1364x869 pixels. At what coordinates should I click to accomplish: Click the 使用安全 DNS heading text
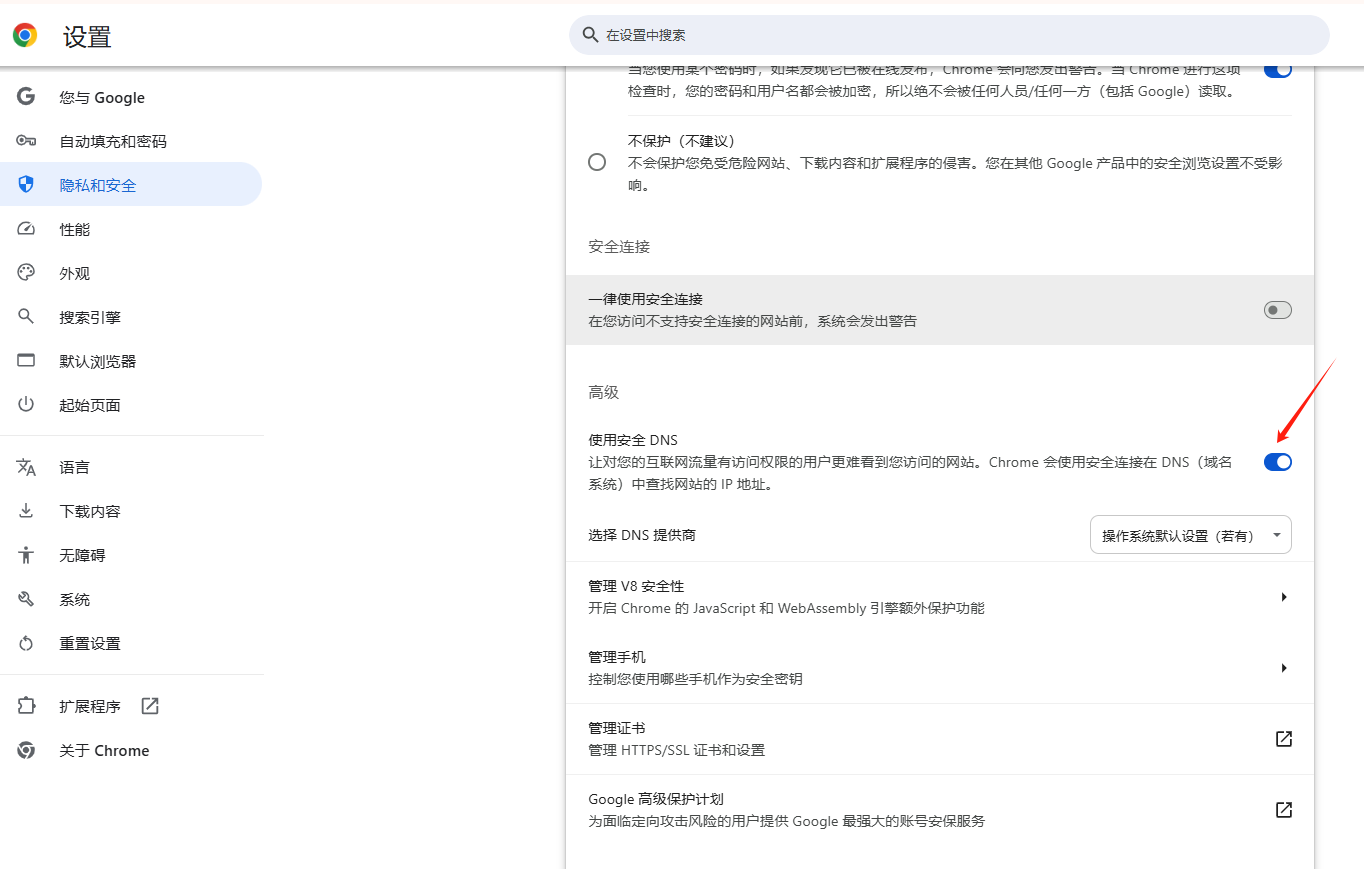pos(633,440)
